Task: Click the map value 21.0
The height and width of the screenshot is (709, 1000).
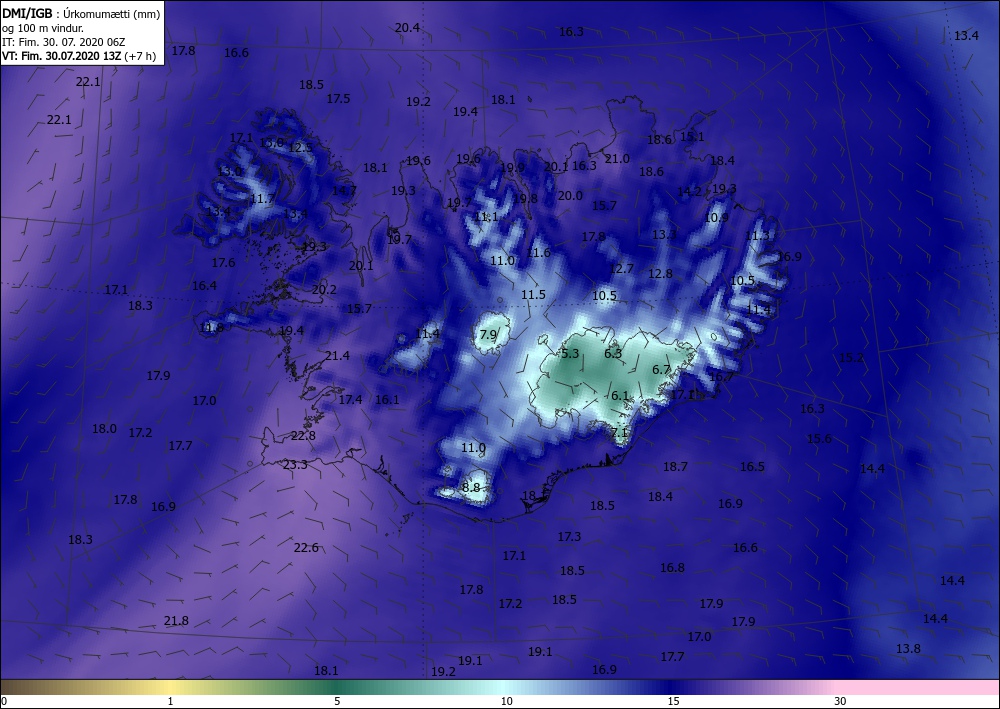Action: click(x=617, y=159)
